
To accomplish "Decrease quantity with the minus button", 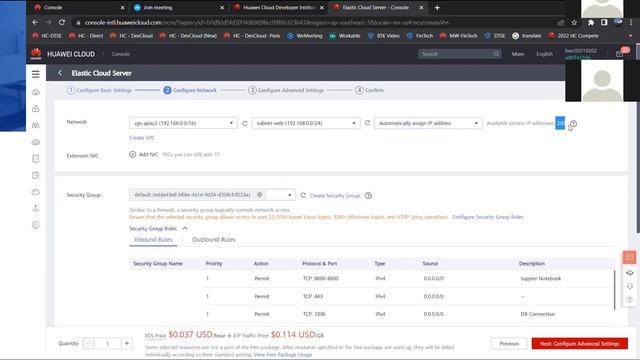I will click(88, 343).
